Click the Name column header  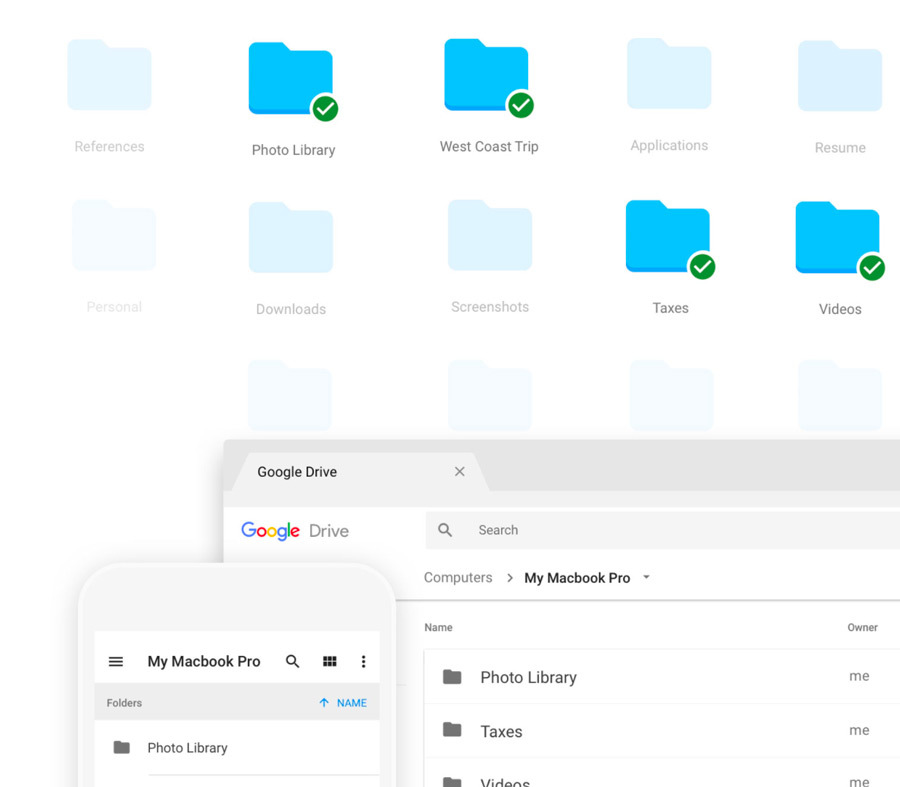[x=438, y=628]
